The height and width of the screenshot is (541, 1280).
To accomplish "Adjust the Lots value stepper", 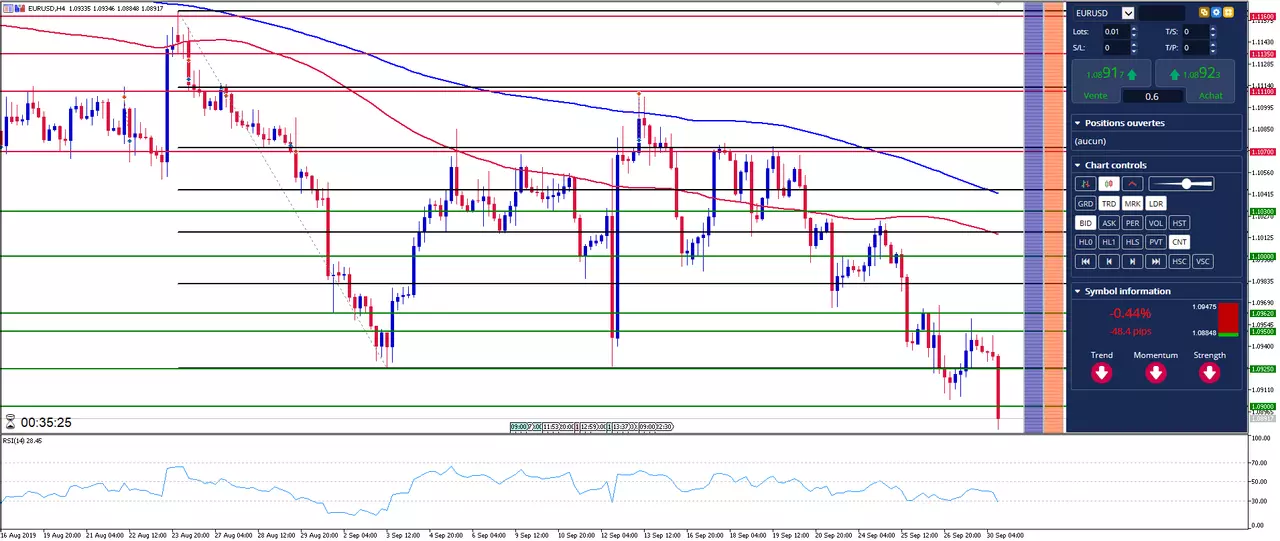I will tap(1134, 31).
